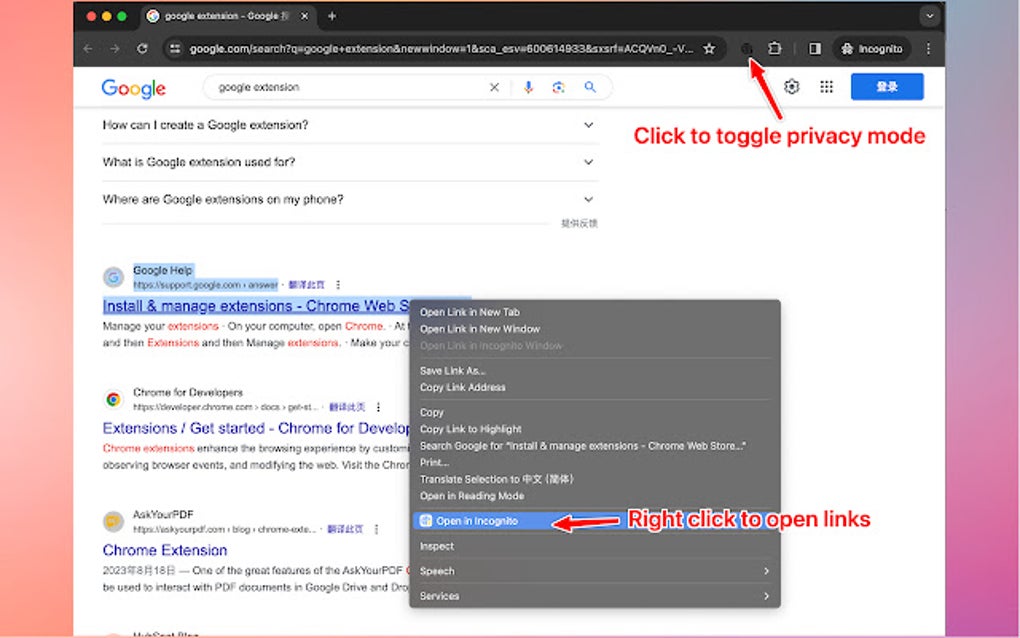Open Chrome Extension AskYourPDF result link
This screenshot has height=638, width=1020.
[165, 550]
